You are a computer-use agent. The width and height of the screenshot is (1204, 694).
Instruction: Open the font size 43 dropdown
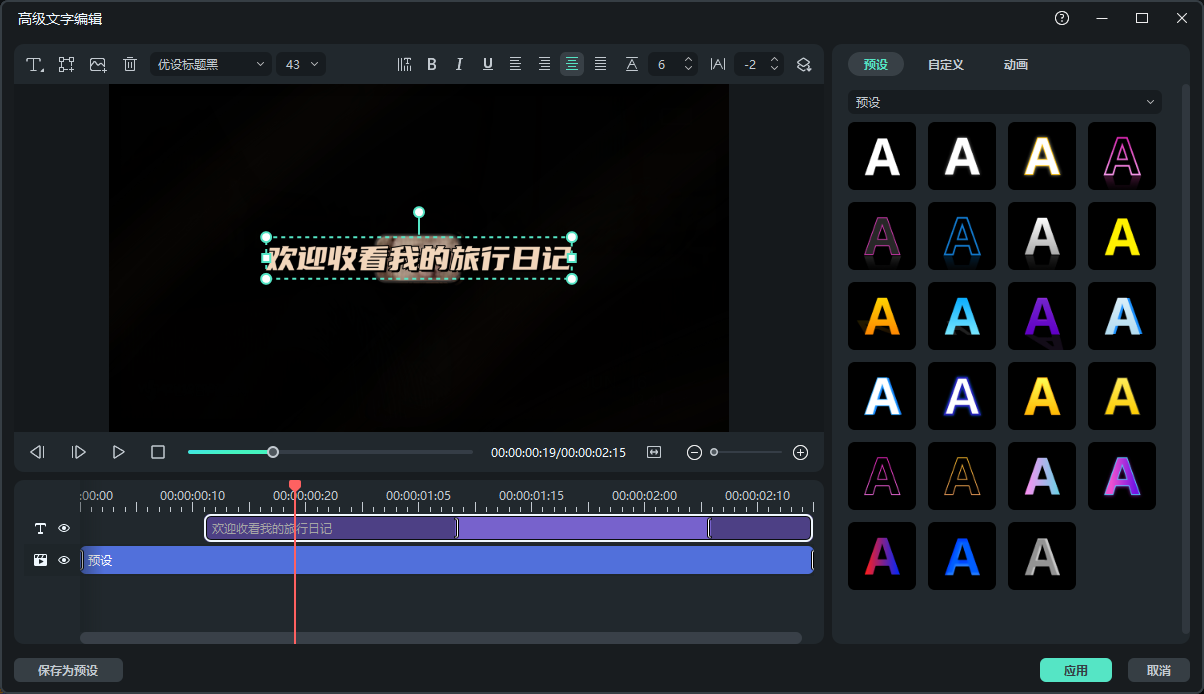point(301,64)
